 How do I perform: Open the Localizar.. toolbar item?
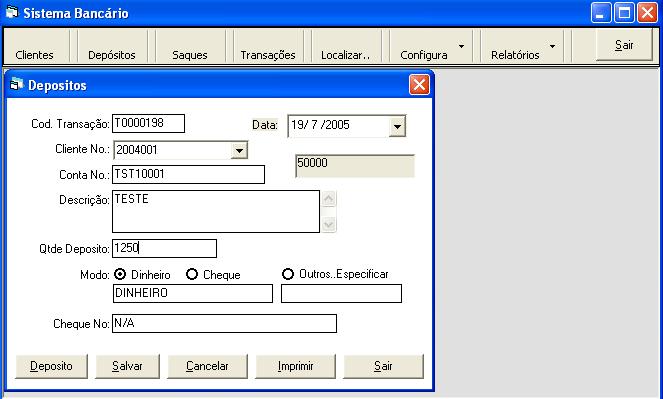345,47
